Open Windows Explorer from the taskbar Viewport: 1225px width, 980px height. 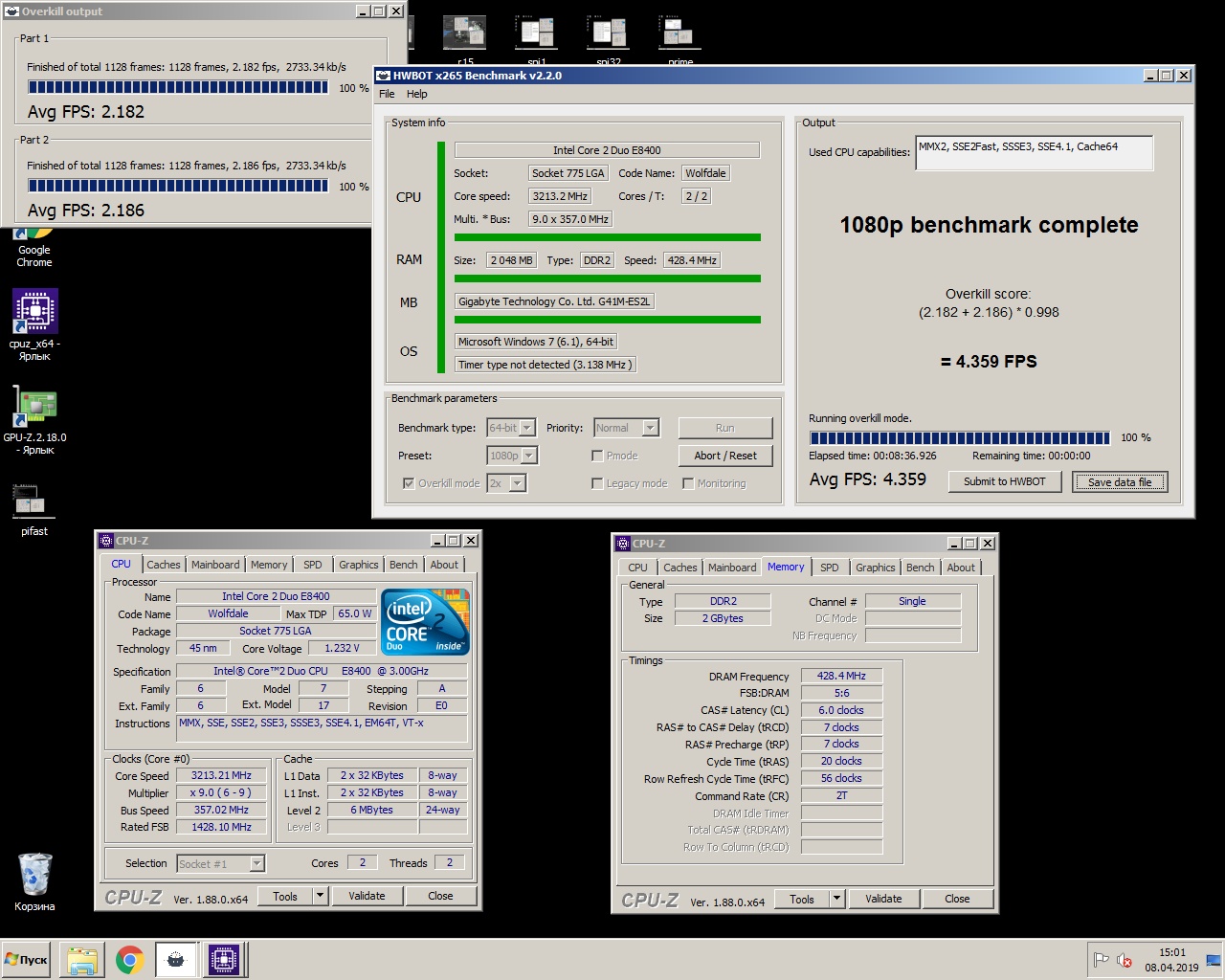pyautogui.click(x=82, y=960)
